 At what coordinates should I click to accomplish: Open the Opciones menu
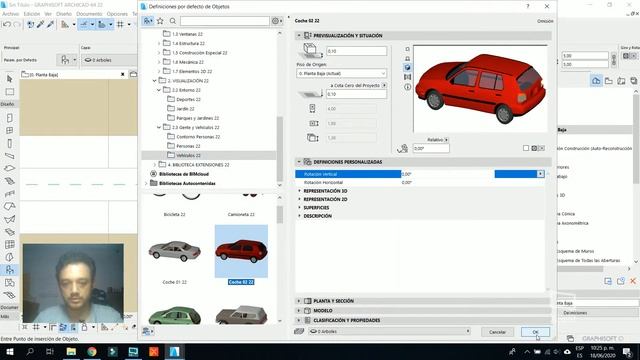coord(117,14)
